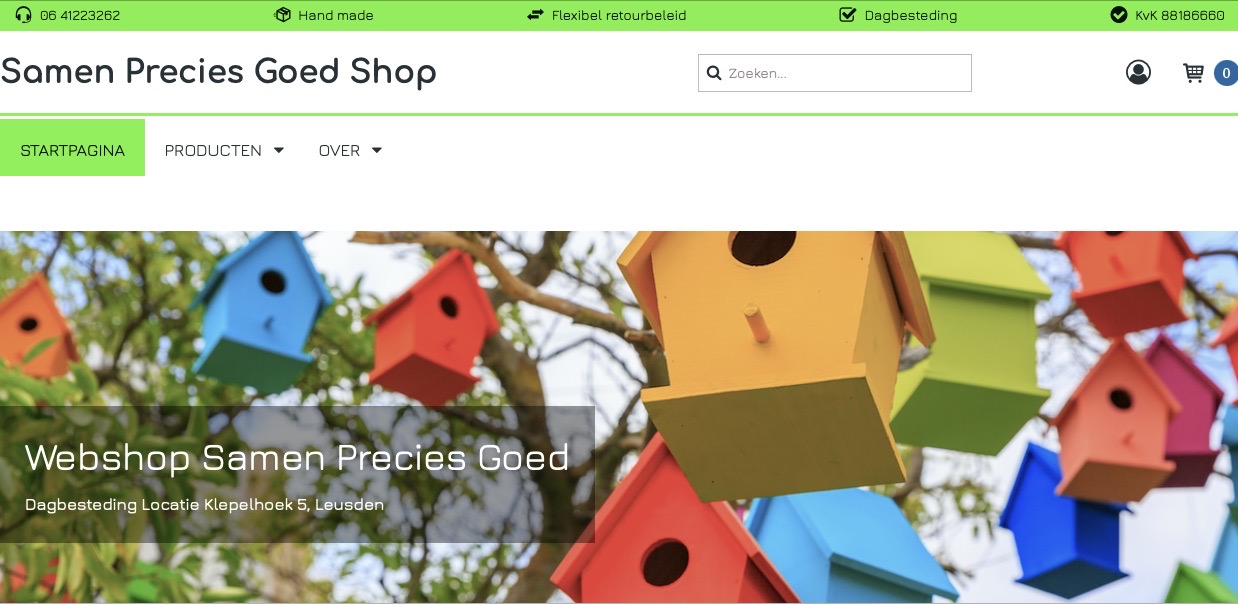Viewport: 1238px width, 604px height.
Task: Expand the Over dropdown arrow
Action: [x=377, y=150]
